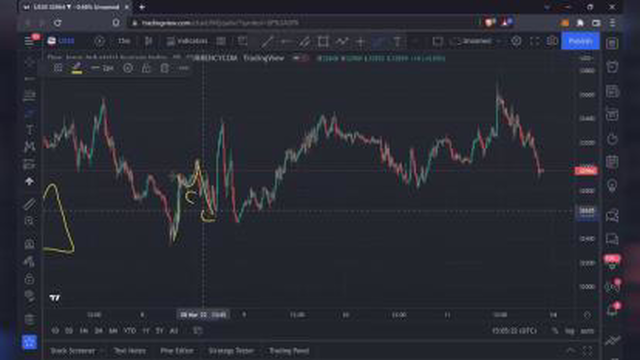The height and width of the screenshot is (360, 640).
Task: Toggle Magnet mode in left sidebar
Action: click(x=29, y=244)
